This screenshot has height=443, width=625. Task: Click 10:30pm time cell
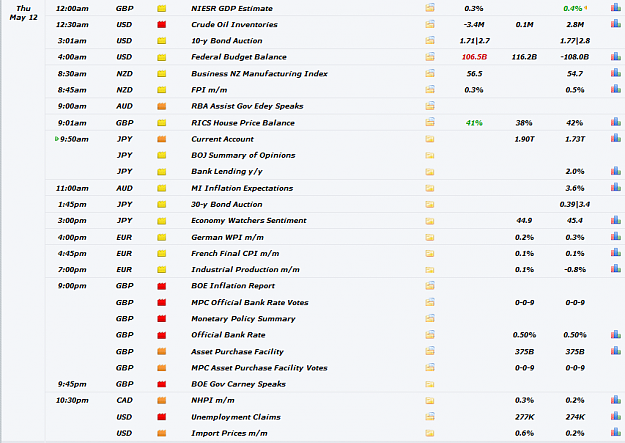coord(72,400)
